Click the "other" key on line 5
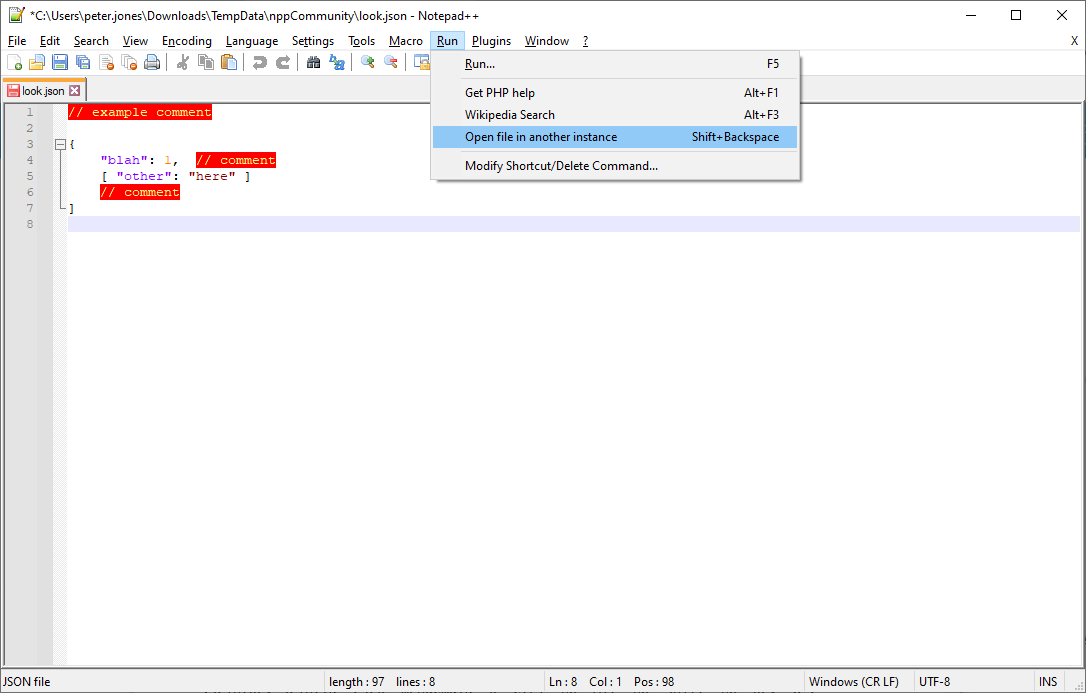The height and width of the screenshot is (693, 1086). pos(143,176)
